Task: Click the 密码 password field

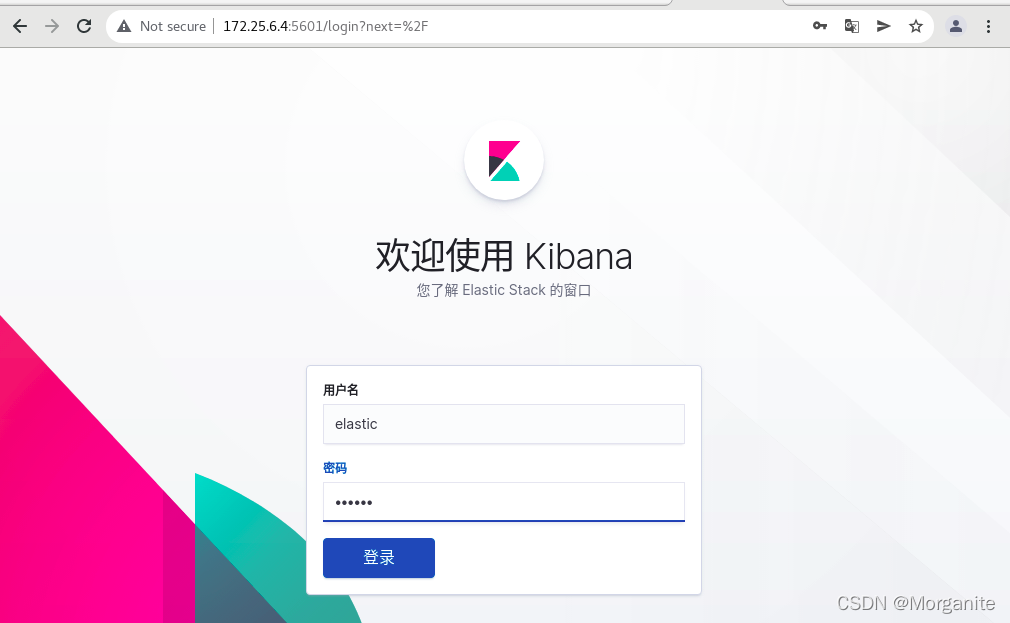Action: pyautogui.click(x=504, y=502)
